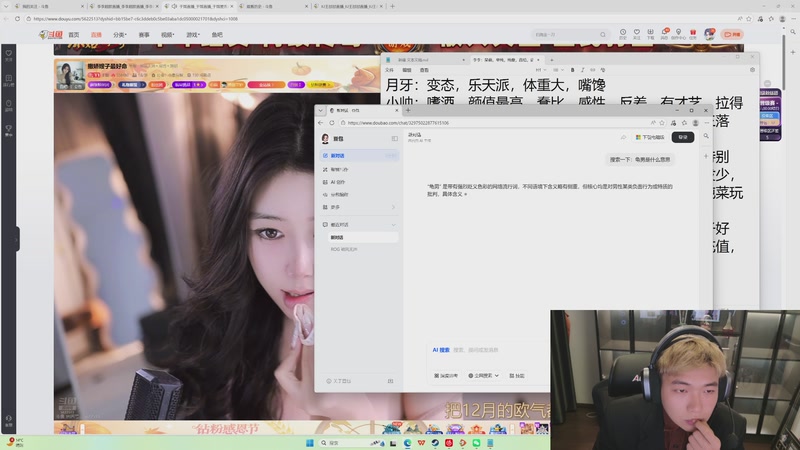Click the Douyu logo in site header
The image size is (800, 450).
(51, 35)
